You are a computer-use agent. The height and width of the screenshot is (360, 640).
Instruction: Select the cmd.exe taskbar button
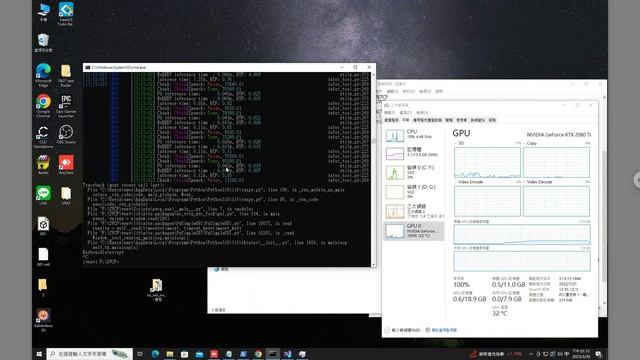coord(273,354)
